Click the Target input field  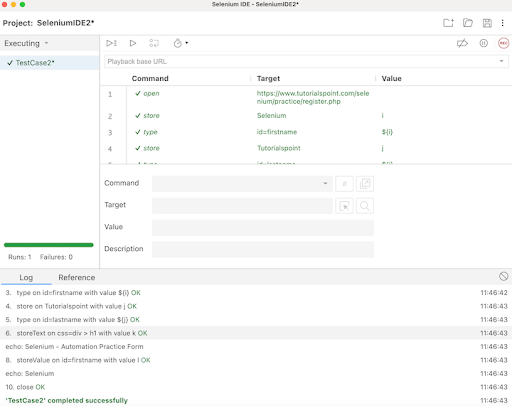[242, 206]
